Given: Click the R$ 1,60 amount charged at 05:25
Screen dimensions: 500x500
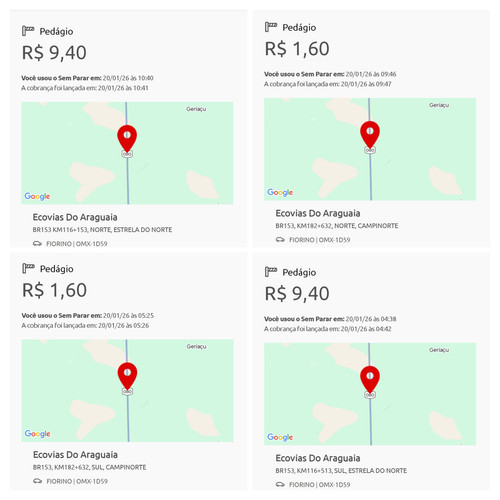Looking at the screenshot, I should [54, 290].
